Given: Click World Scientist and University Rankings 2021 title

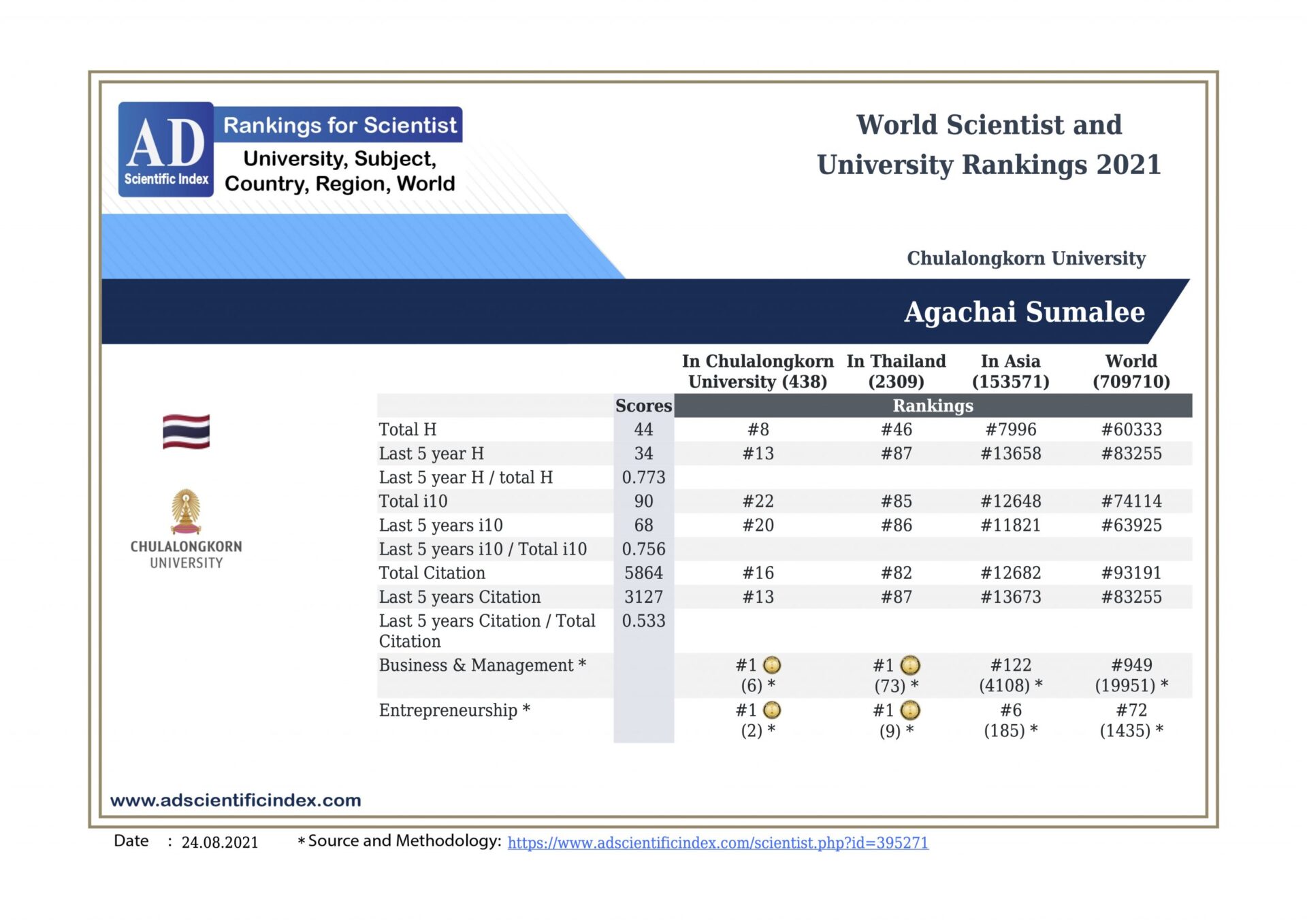Looking at the screenshot, I should [x=988, y=145].
